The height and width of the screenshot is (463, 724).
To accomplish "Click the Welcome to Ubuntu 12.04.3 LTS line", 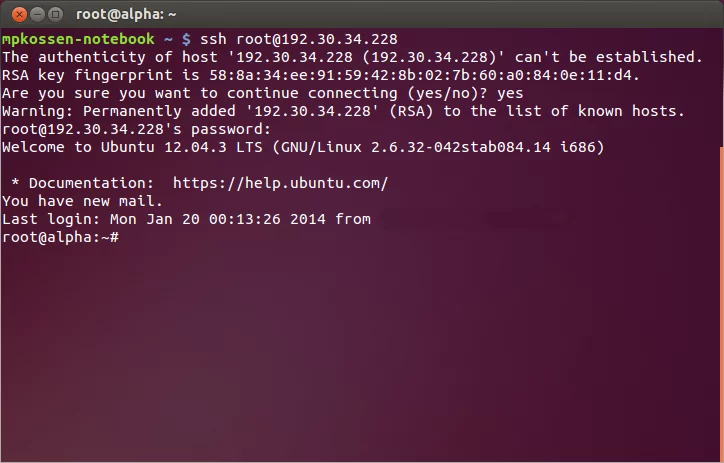I will [x=303, y=147].
